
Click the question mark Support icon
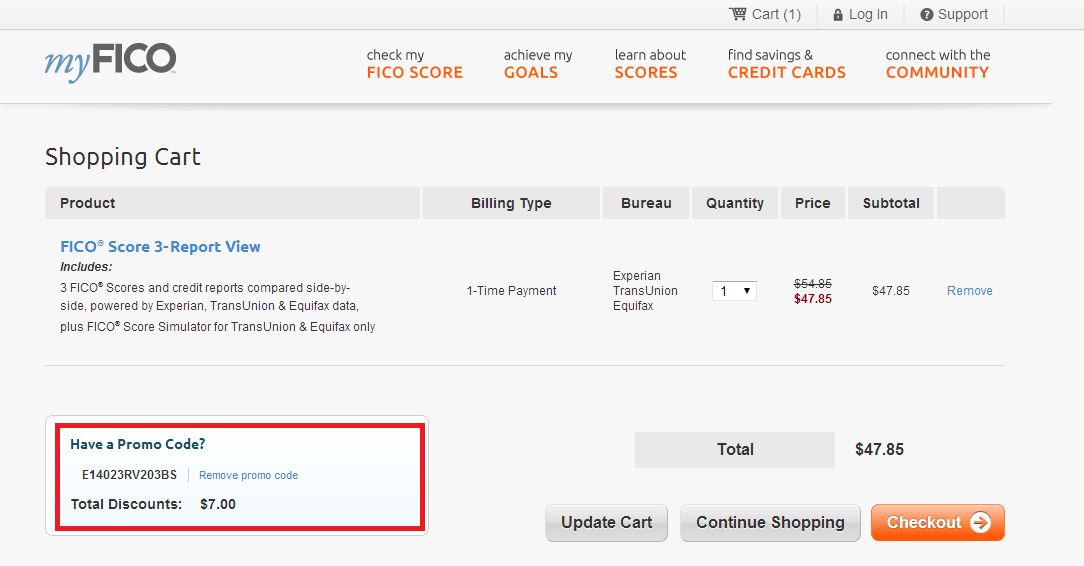pyautogui.click(x=927, y=15)
